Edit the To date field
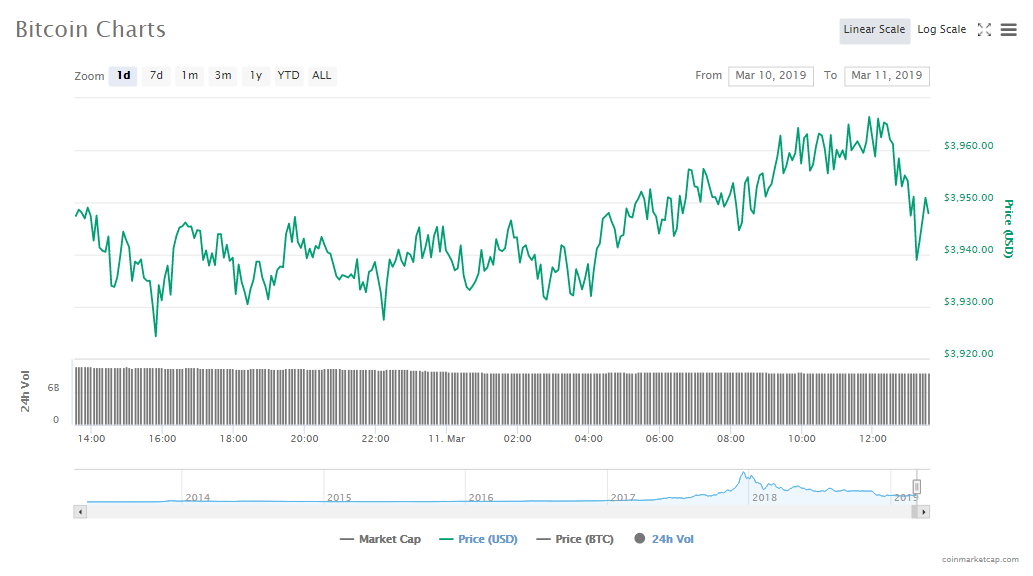The image size is (1033, 576). pos(886,76)
